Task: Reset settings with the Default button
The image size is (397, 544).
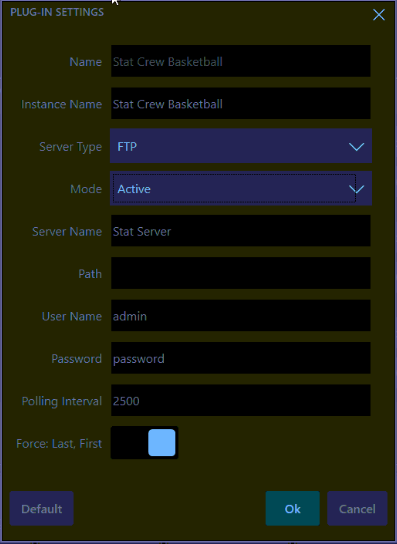Action: click(x=42, y=509)
